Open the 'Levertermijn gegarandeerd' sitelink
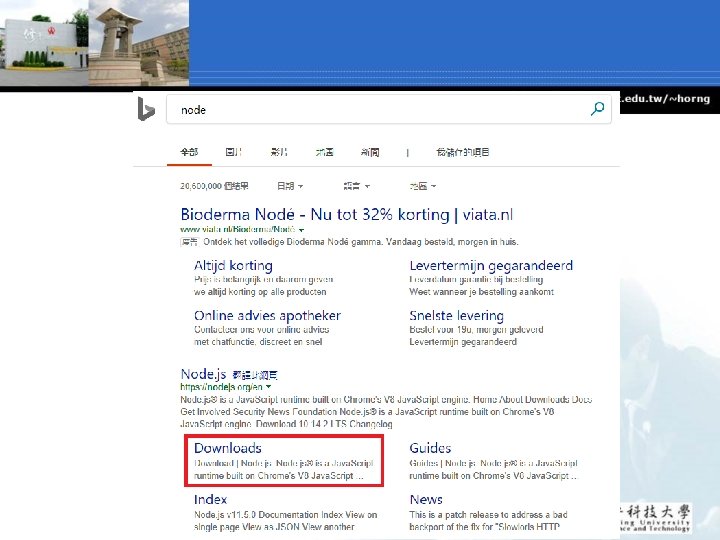This screenshot has width=720, height=540. pos(491,265)
